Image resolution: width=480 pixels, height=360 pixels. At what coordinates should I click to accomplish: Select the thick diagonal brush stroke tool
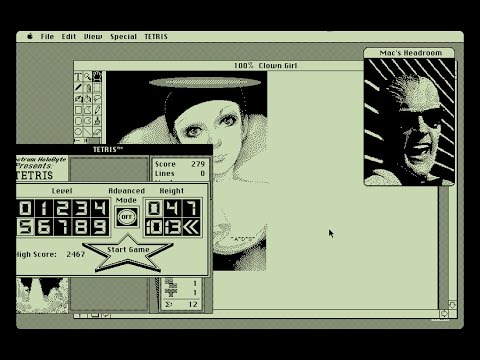(x=78, y=88)
